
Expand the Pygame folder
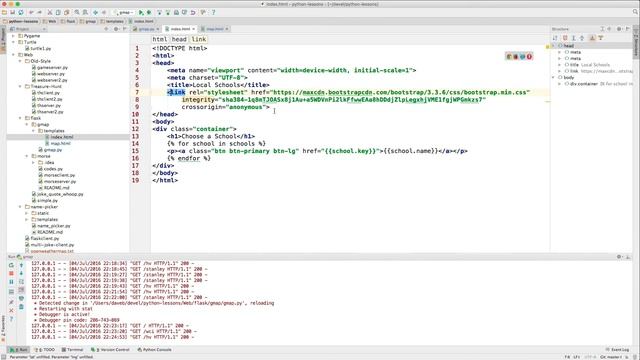point(14,36)
